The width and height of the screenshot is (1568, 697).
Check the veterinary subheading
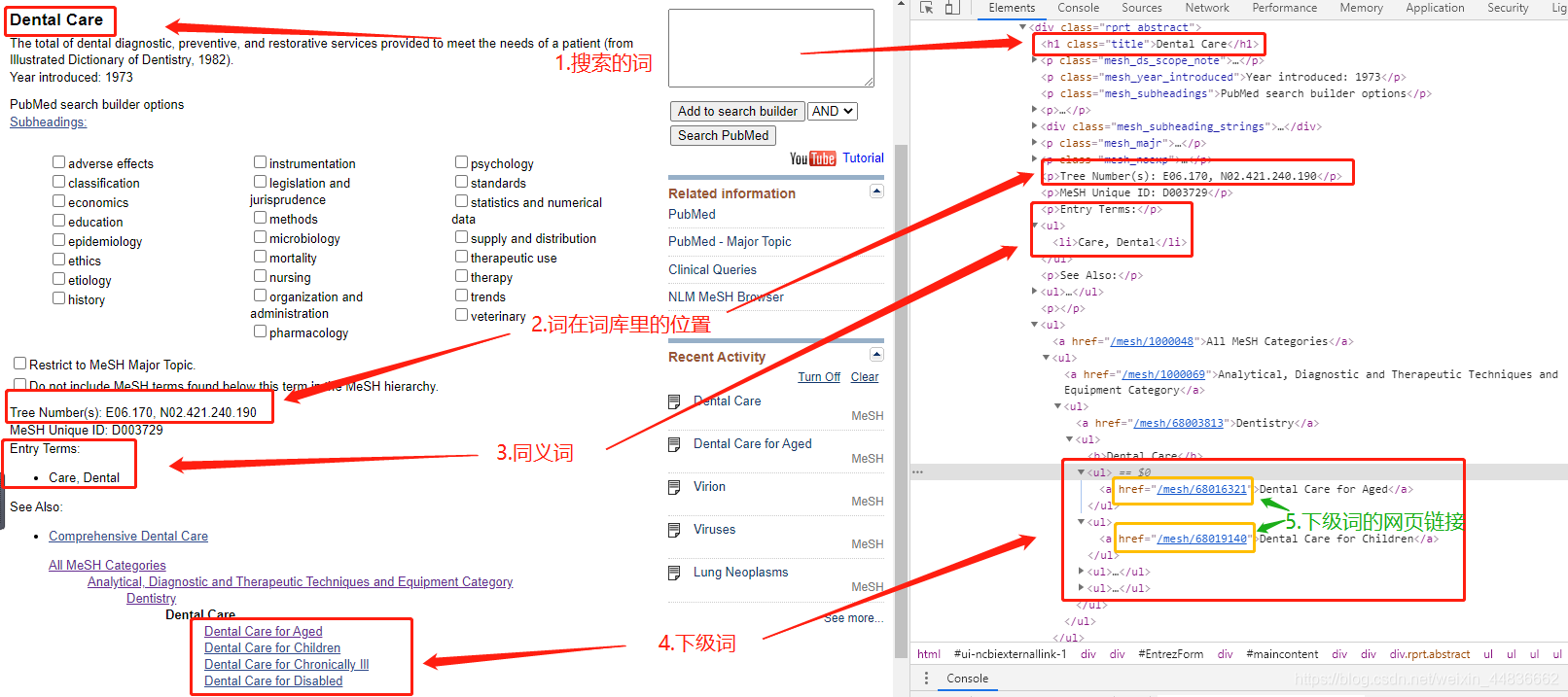[x=462, y=315]
